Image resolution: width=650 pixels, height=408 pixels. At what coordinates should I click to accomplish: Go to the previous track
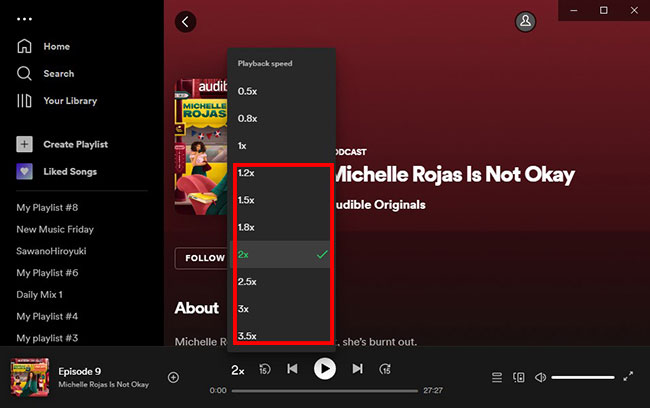(292, 369)
